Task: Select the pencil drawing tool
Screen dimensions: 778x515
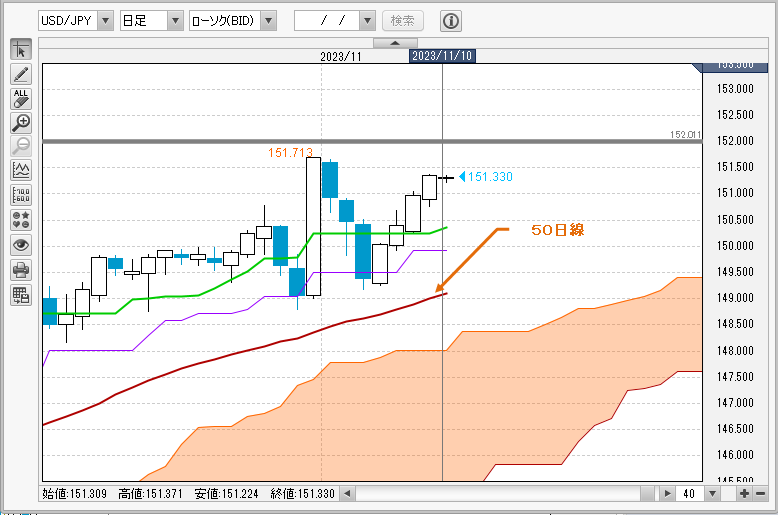Action: 21,74
